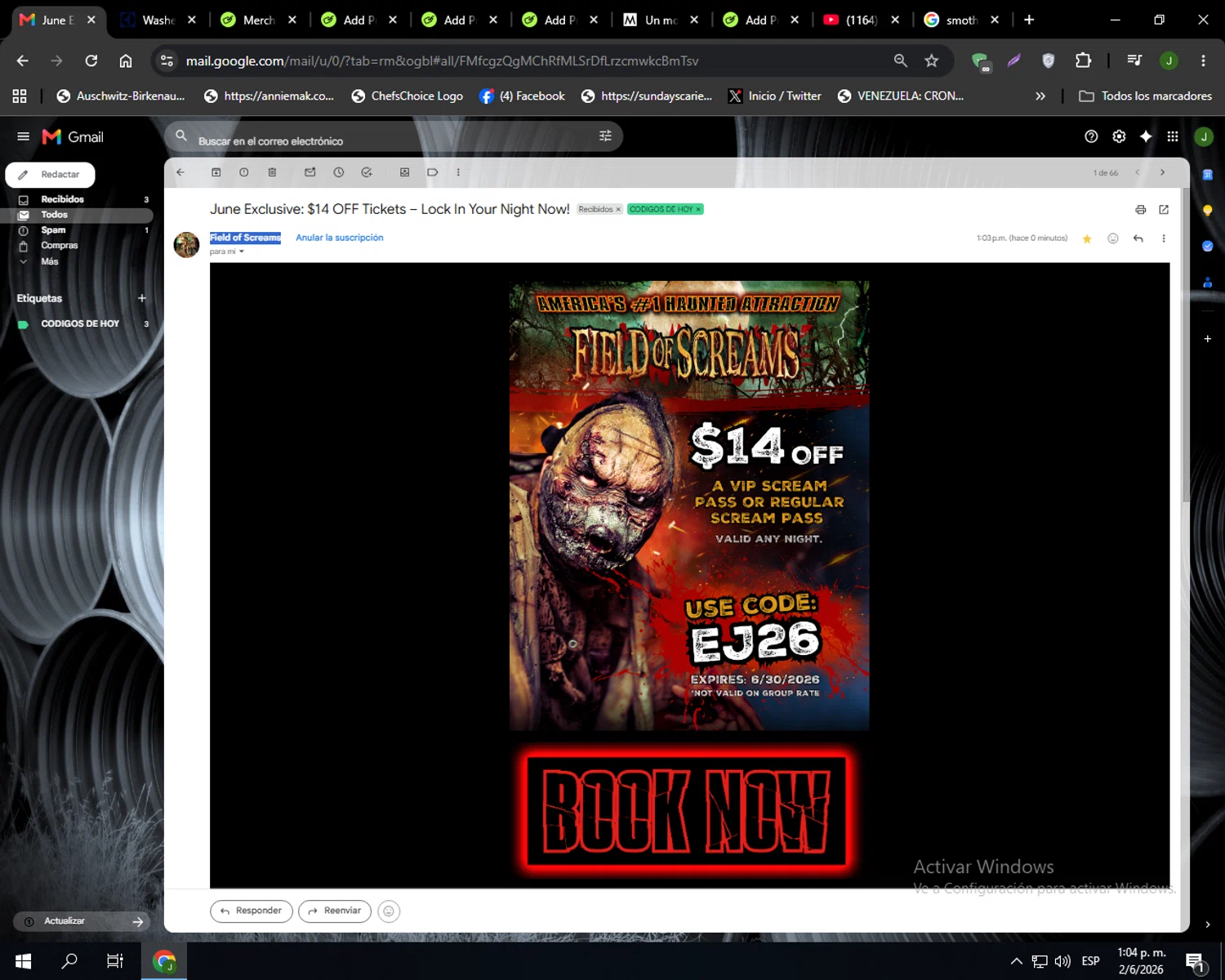This screenshot has height=980, width=1225.
Task: Open Contacts side panel
Action: [1208, 283]
